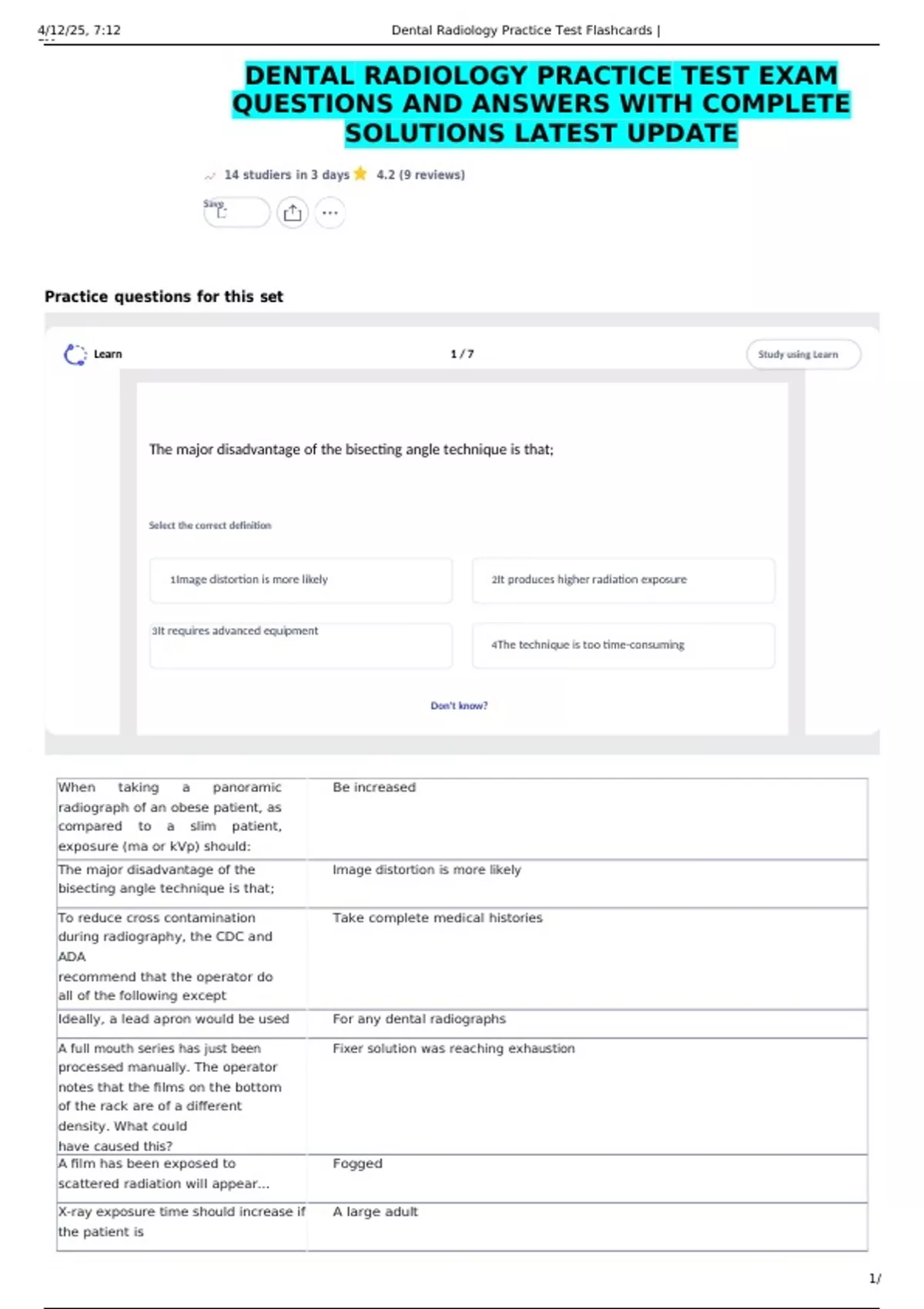Click the Learn logo icon
Viewport: 924px width, 1309px height.
(x=75, y=354)
